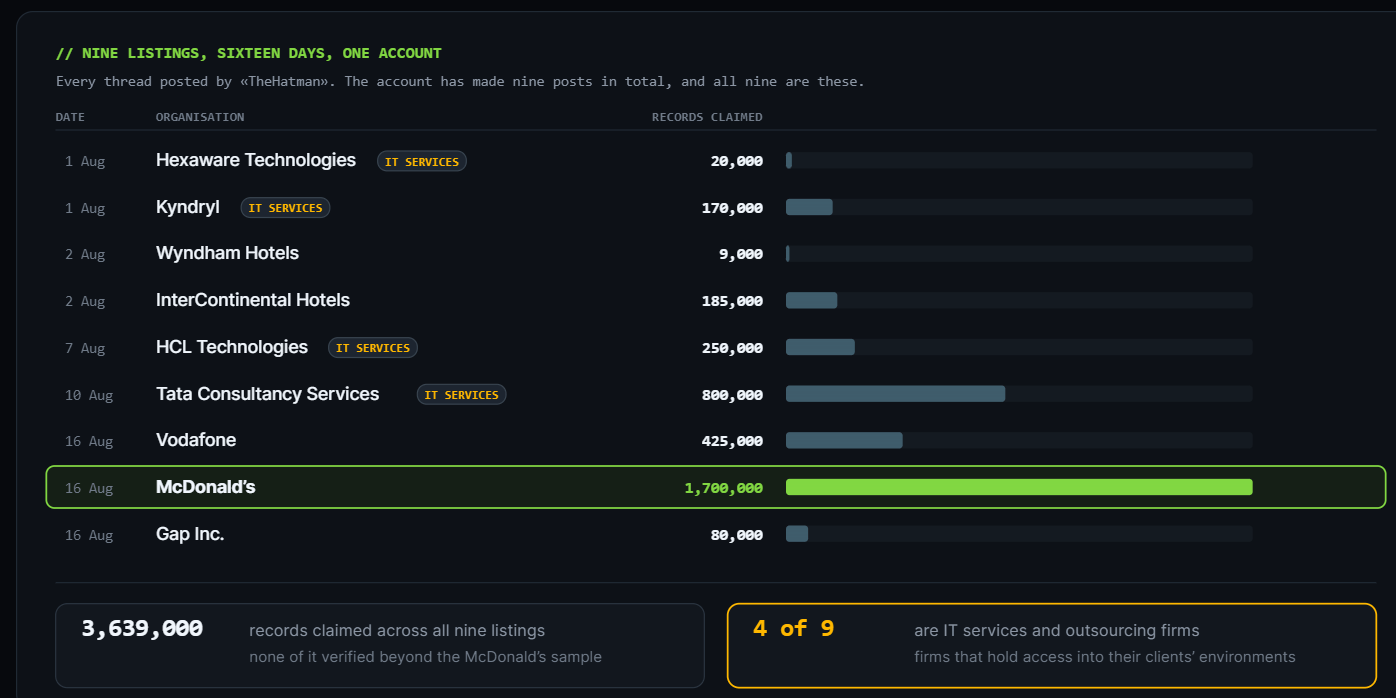1396x698 pixels.
Task: Open the Wyndham Hotels listing row
Action: pos(716,254)
